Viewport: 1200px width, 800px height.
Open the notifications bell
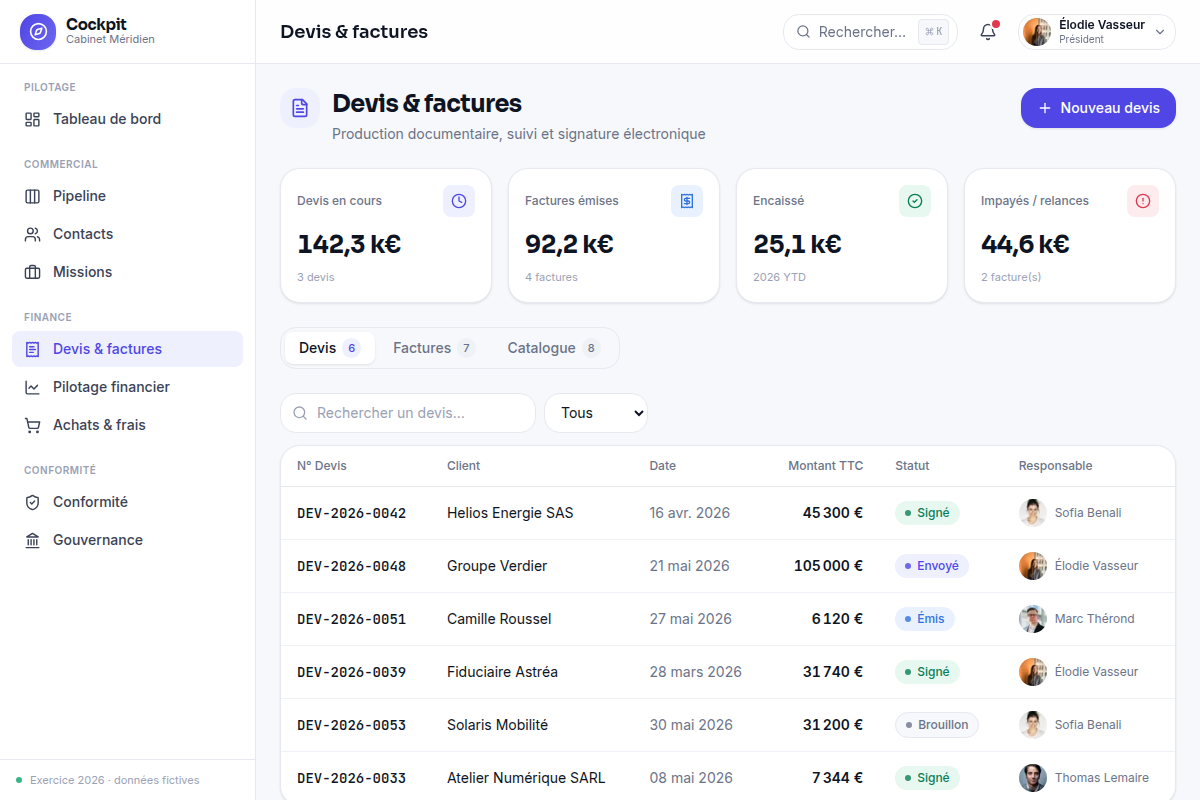tap(988, 32)
